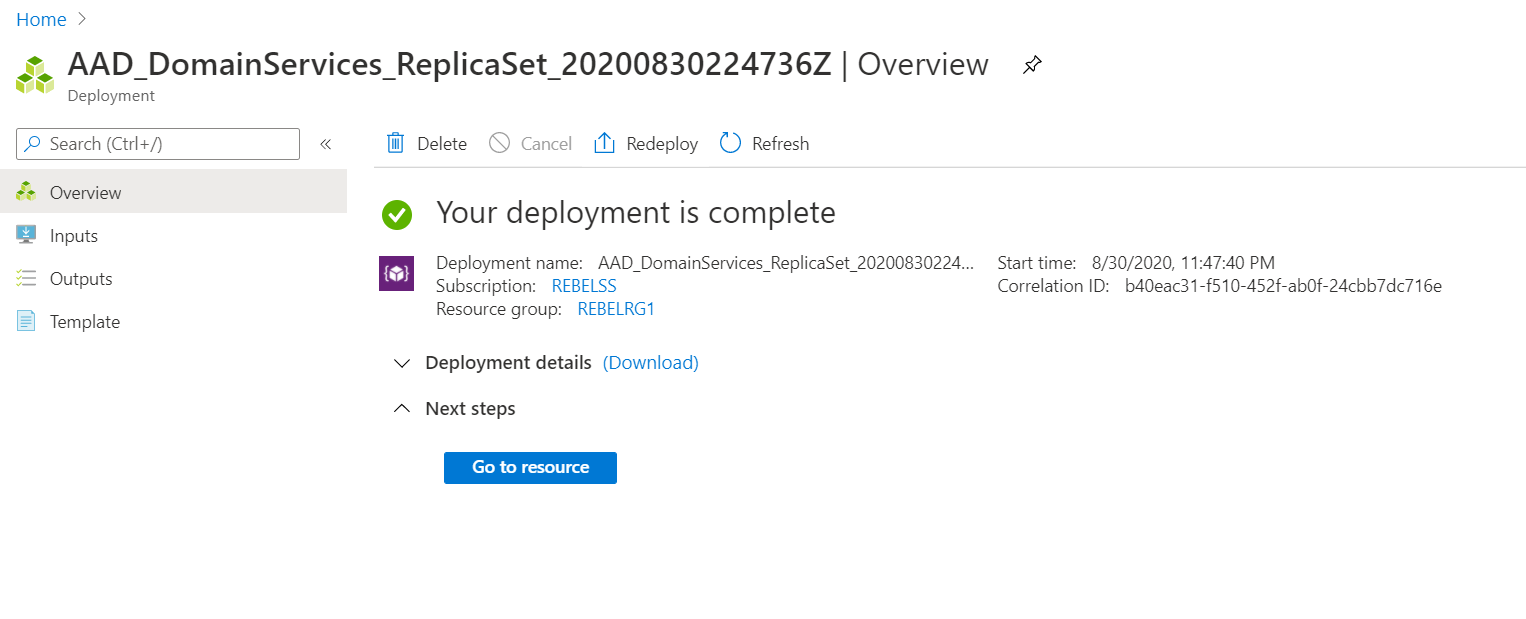Click the Go to resource button
Viewport: 1526px width, 619px height.
[530, 467]
